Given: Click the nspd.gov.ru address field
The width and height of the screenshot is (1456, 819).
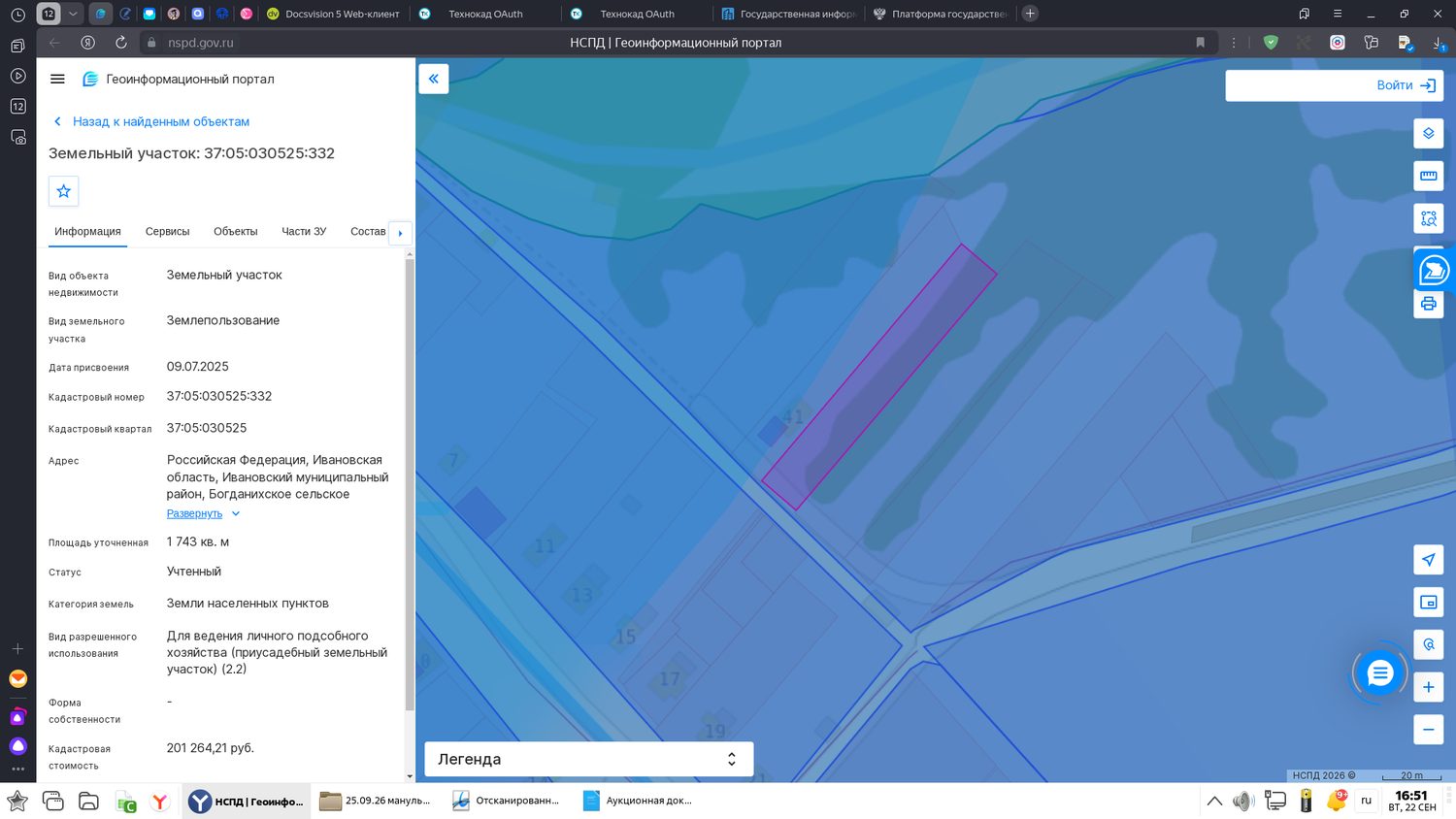Looking at the screenshot, I should [x=200, y=43].
